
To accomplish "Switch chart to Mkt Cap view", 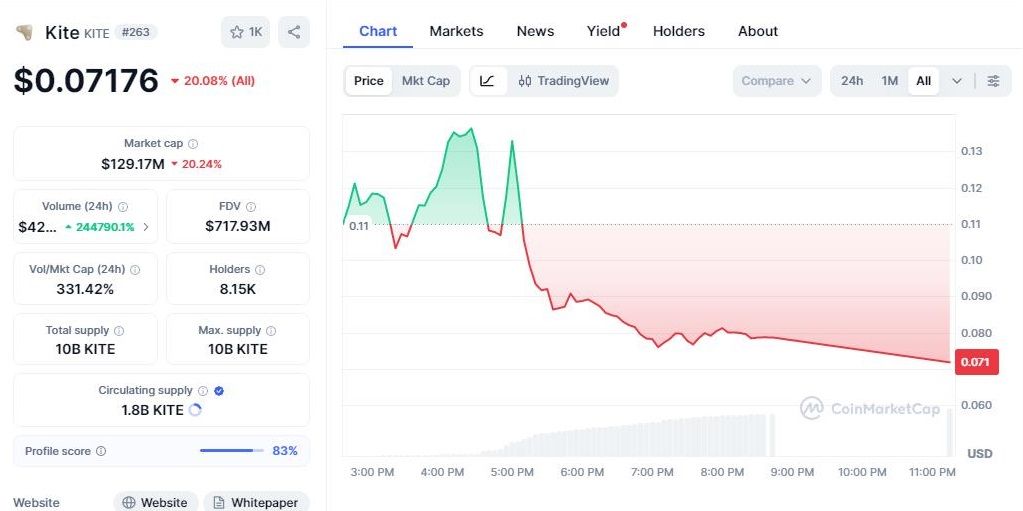I will [425, 81].
